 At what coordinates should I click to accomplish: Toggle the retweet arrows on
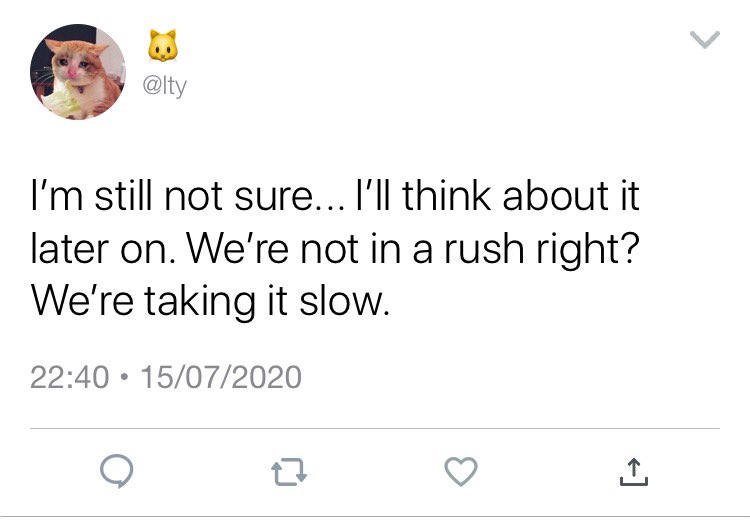289,472
